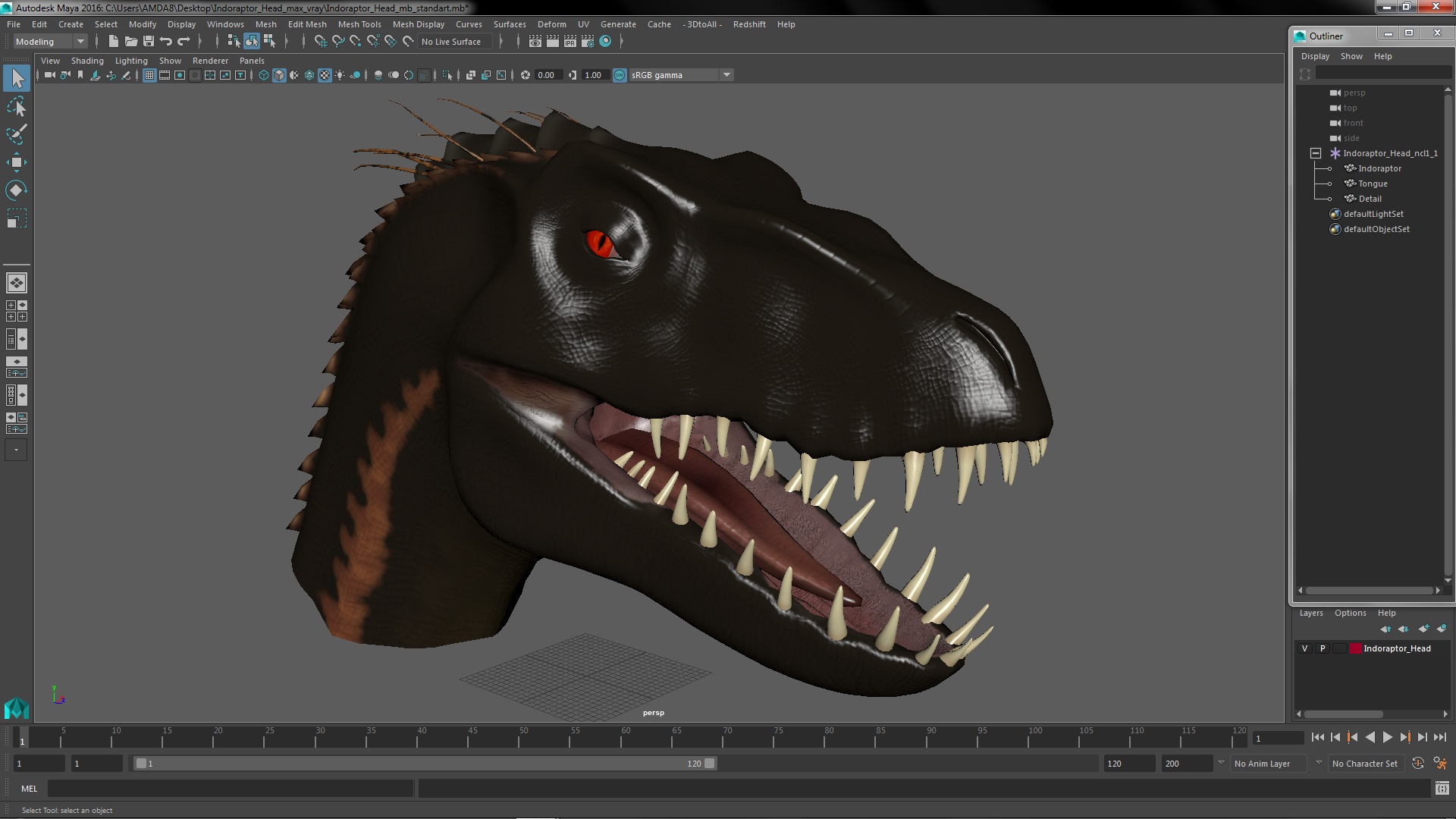
Task: Play animation forwards
Action: click(x=1387, y=737)
